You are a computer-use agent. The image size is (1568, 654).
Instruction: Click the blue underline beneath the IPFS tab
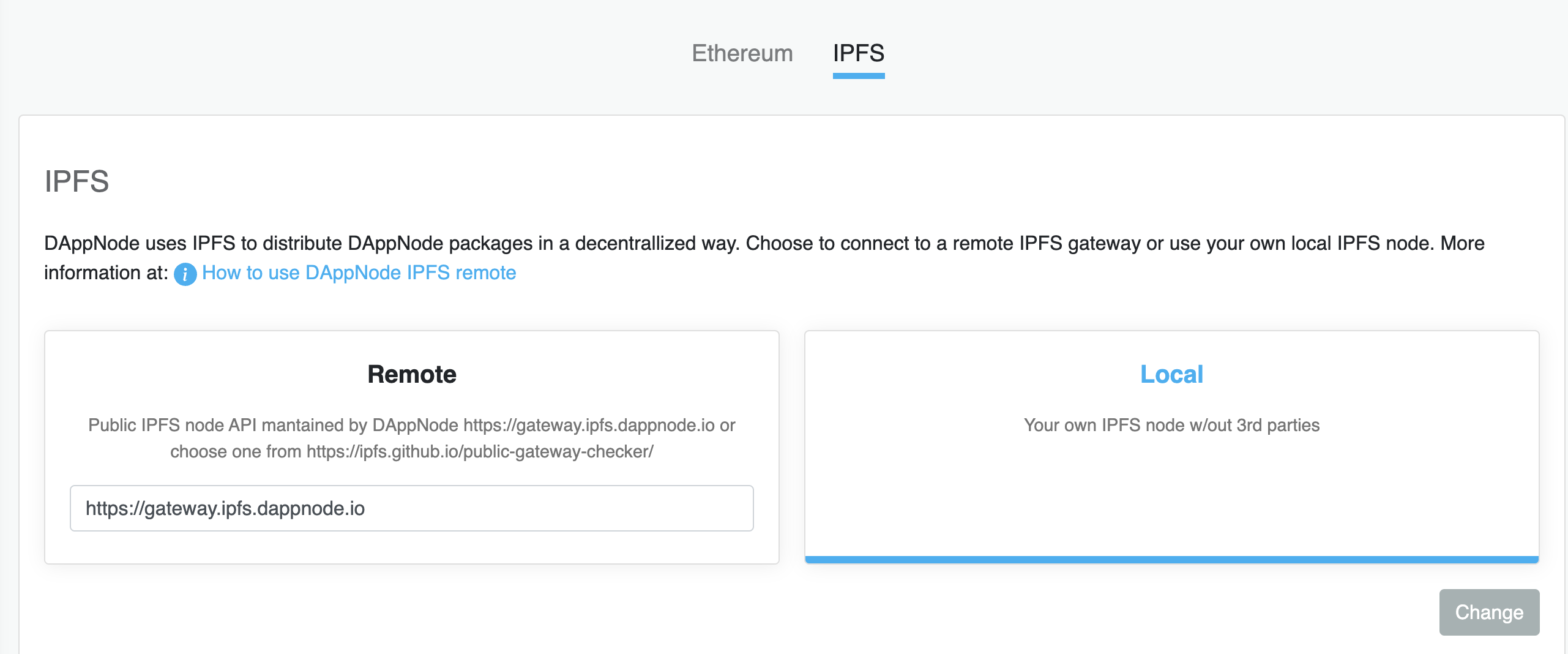tap(858, 77)
